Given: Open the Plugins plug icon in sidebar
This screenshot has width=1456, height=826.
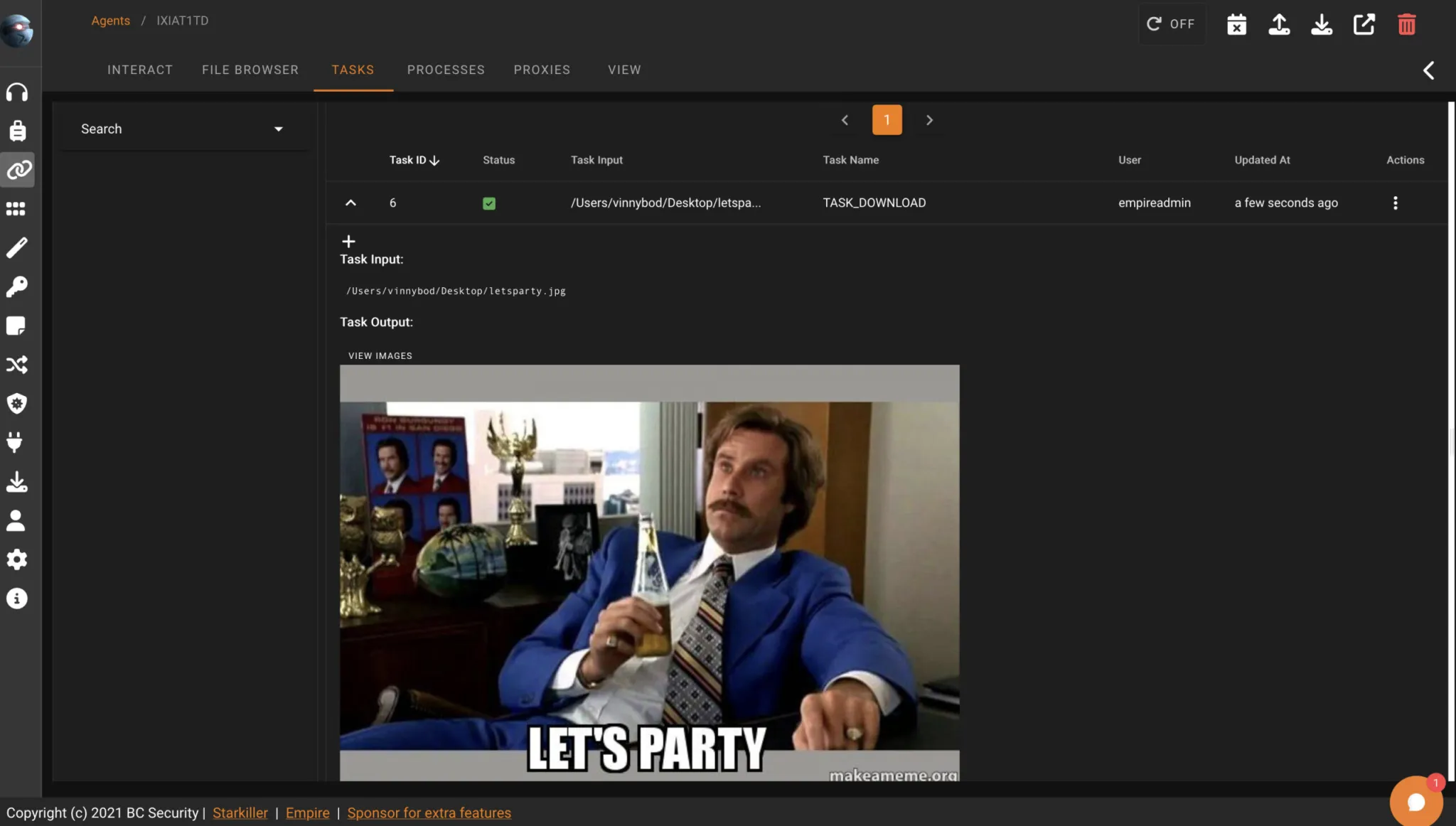Looking at the screenshot, I should tap(16, 442).
